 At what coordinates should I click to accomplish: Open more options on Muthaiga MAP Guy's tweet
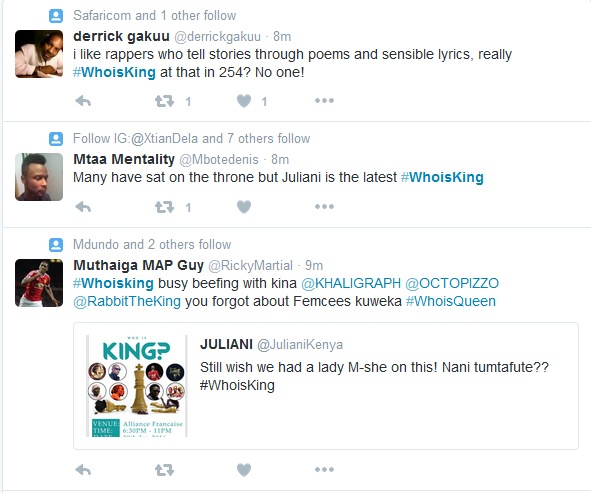point(325,470)
